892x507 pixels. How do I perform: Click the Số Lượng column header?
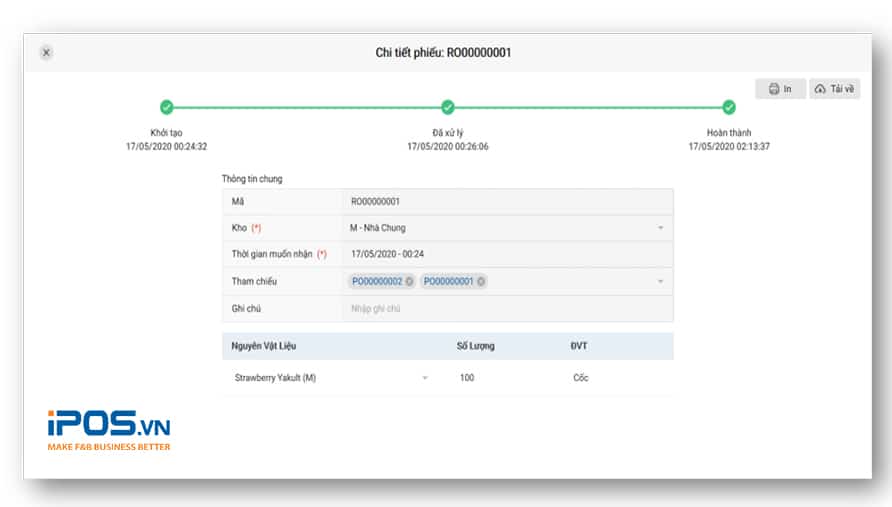tap(475, 346)
